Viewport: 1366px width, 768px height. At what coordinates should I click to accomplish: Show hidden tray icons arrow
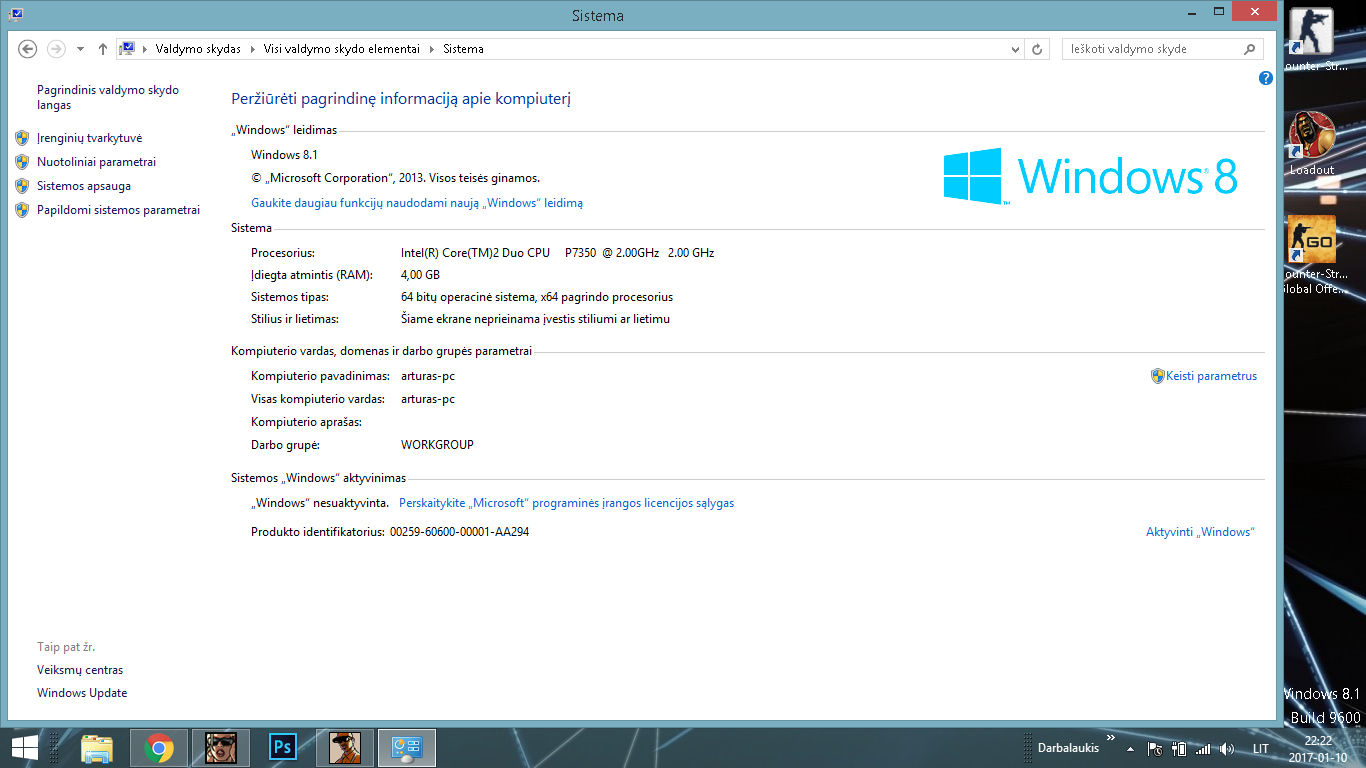click(1130, 749)
